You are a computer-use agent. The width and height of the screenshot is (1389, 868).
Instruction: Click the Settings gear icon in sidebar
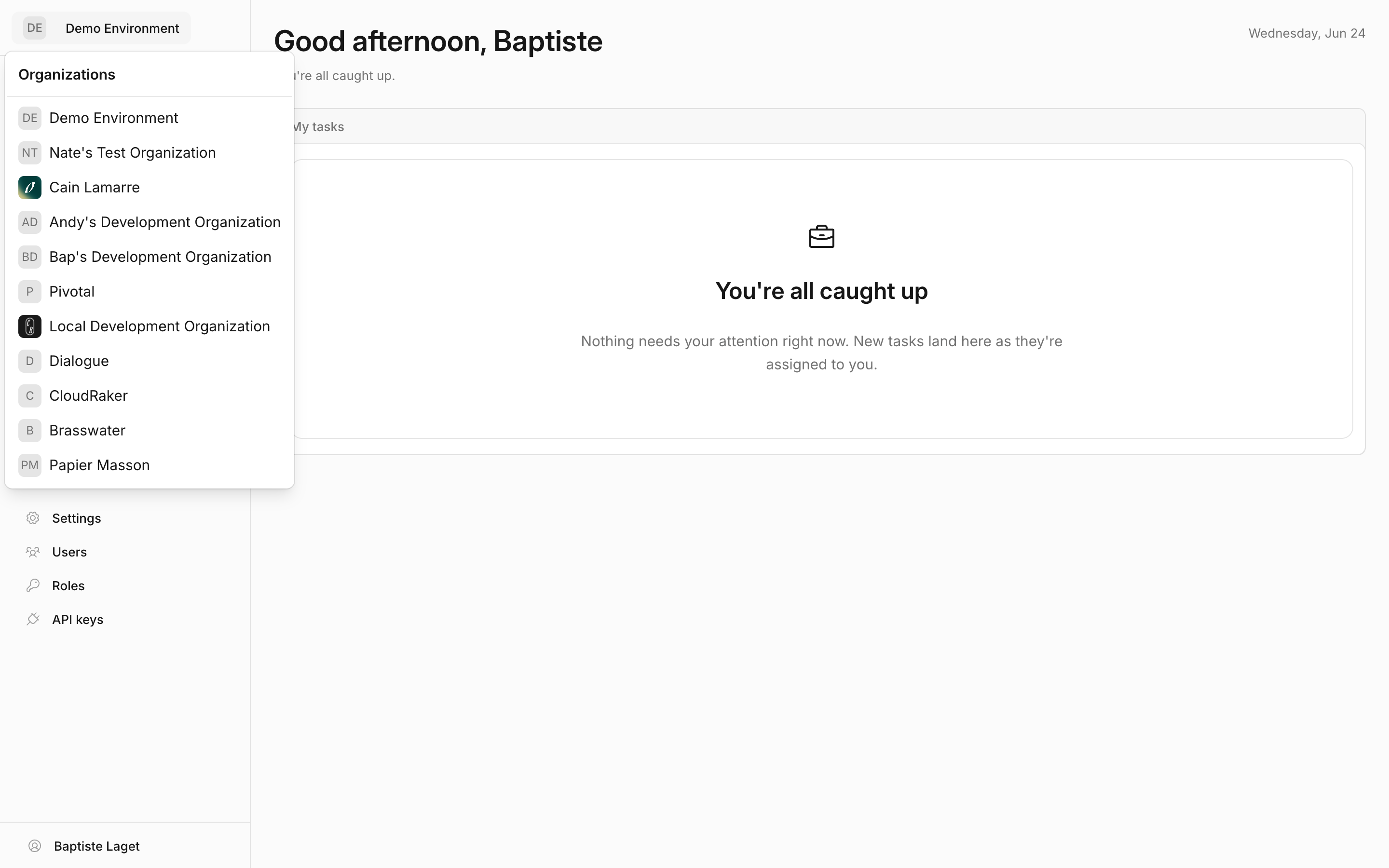click(33, 518)
